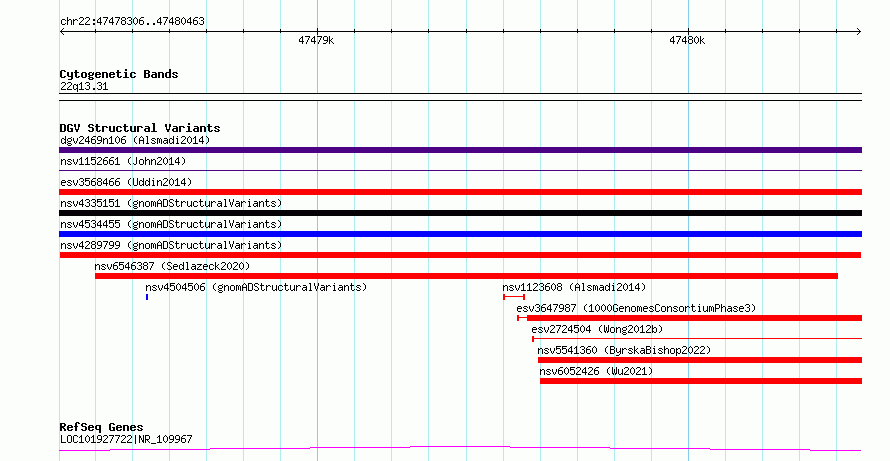Click the nsv6052426 (Wu2021) red bar

pos(700,381)
